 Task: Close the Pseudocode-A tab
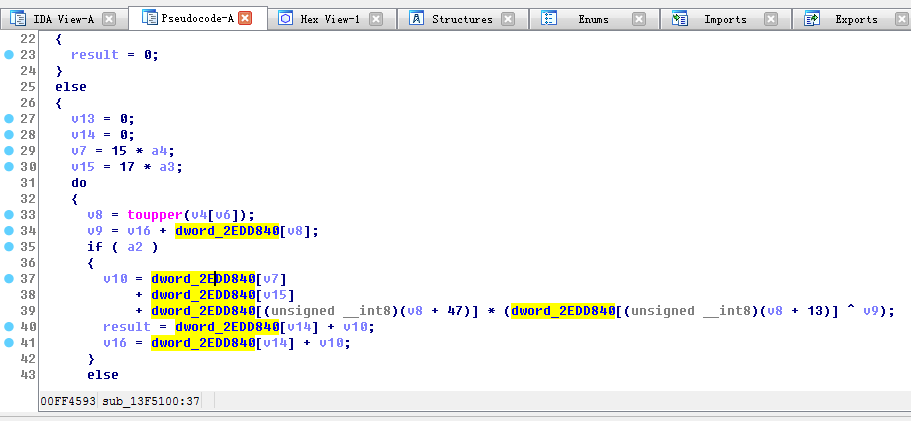245,19
